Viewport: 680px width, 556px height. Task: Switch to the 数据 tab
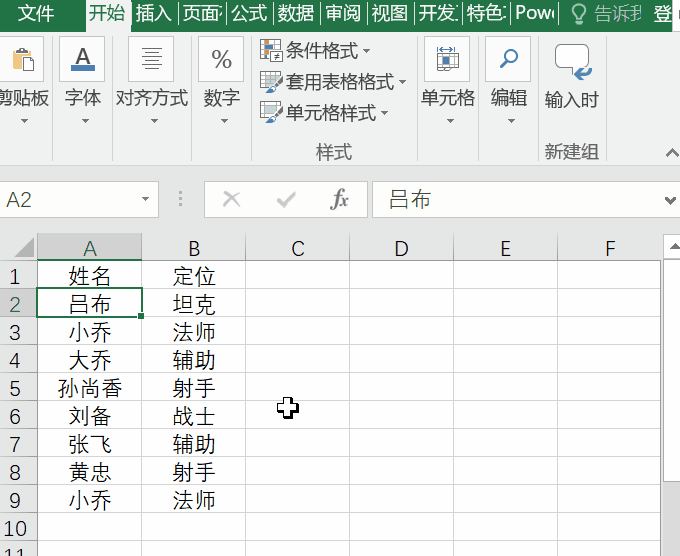tap(296, 14)
